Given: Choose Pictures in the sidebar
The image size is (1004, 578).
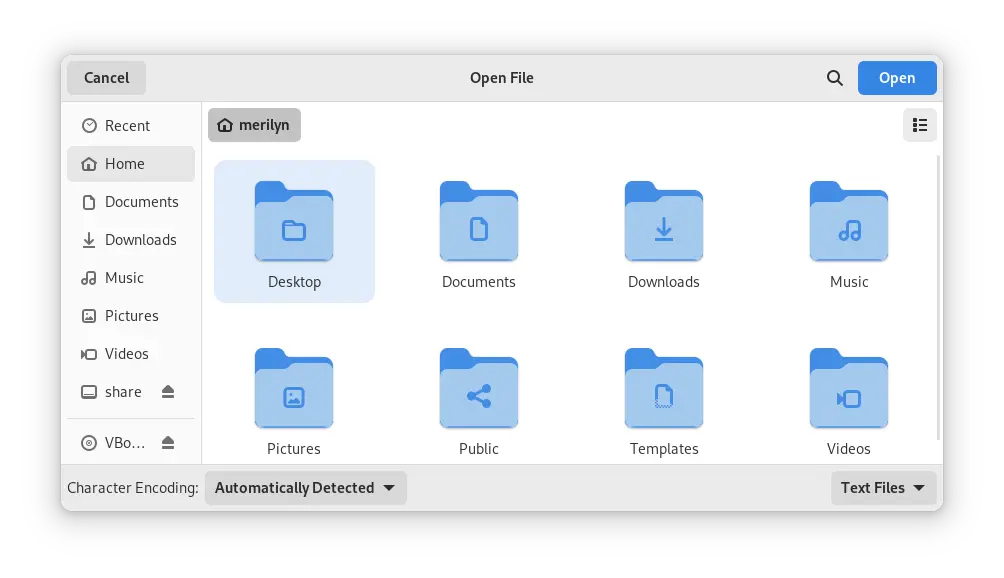Looking at the screenshot, I should pos(131,316).
